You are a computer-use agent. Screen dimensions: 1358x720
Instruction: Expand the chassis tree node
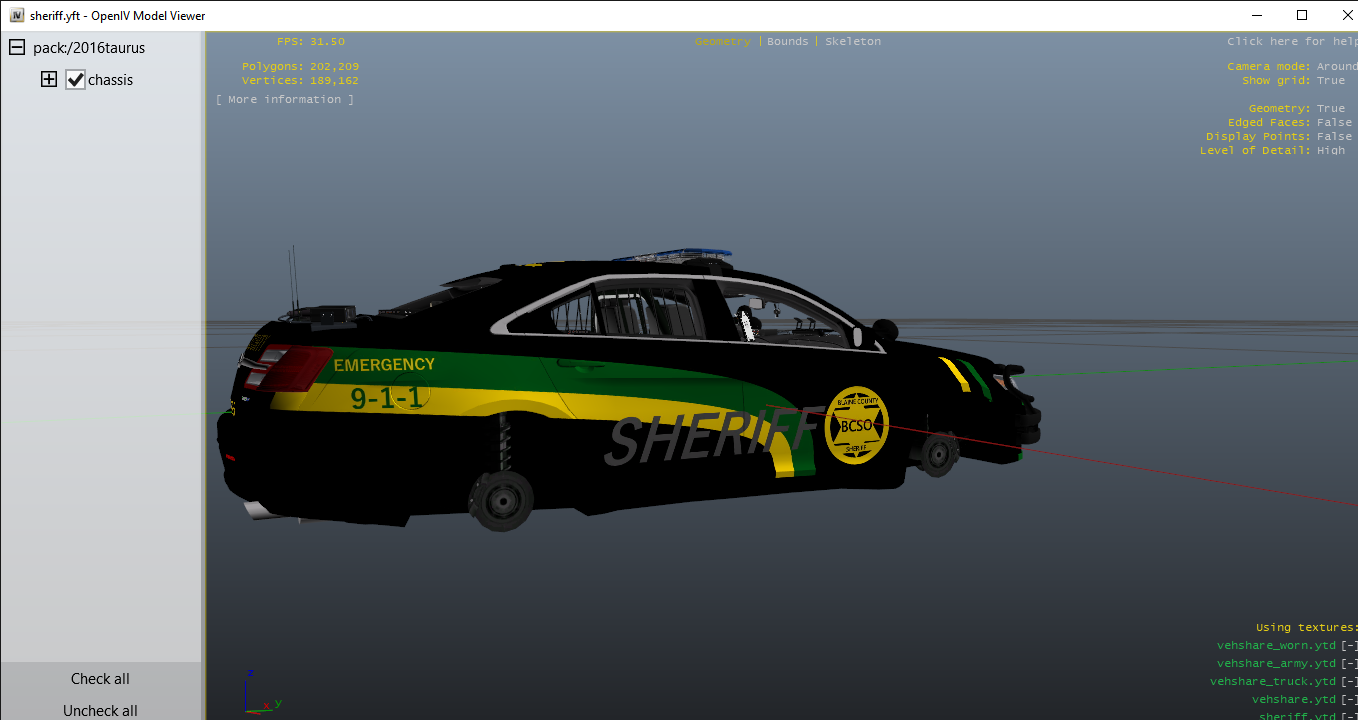click(x=48, y=80)
